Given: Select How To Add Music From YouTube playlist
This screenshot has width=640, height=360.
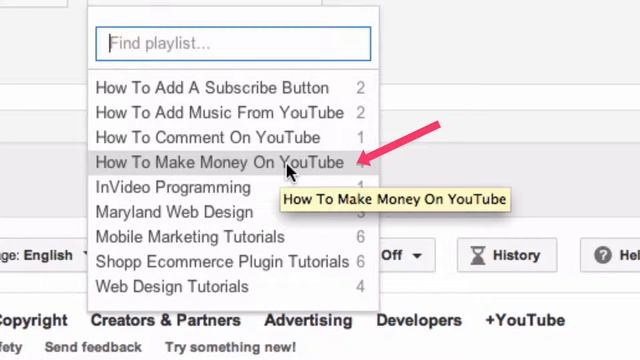Looking at the screenshot, I should [x=233, y=113].
